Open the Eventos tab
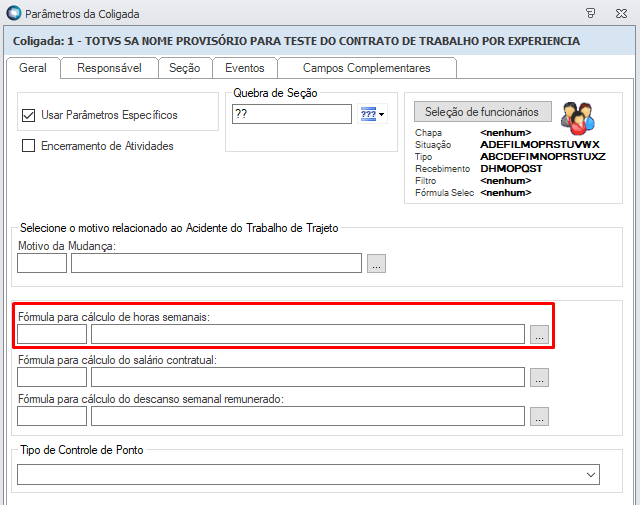This screenshot has height=505, width=640. point(245,68)
